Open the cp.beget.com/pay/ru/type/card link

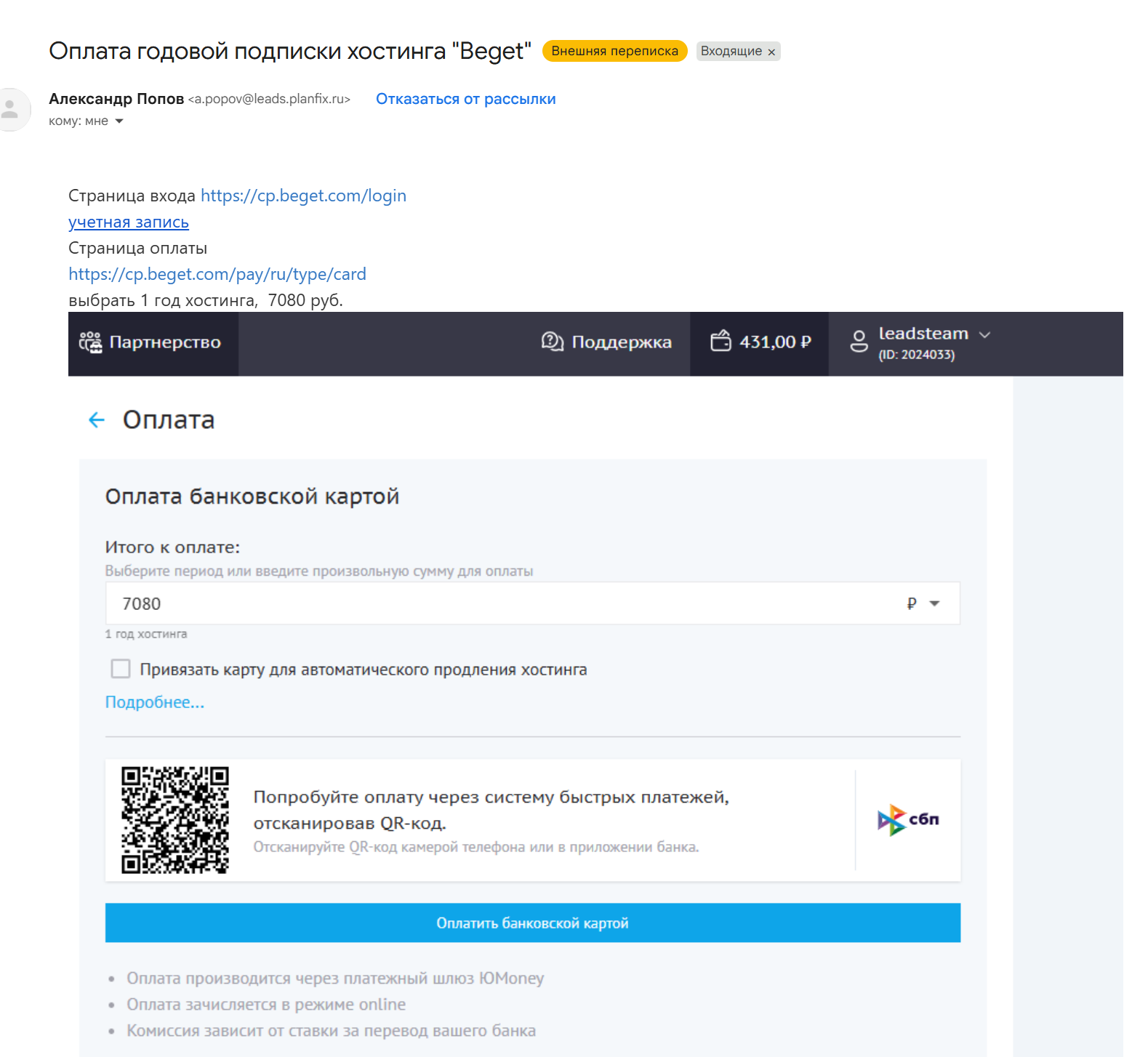[x=217, y=274]
